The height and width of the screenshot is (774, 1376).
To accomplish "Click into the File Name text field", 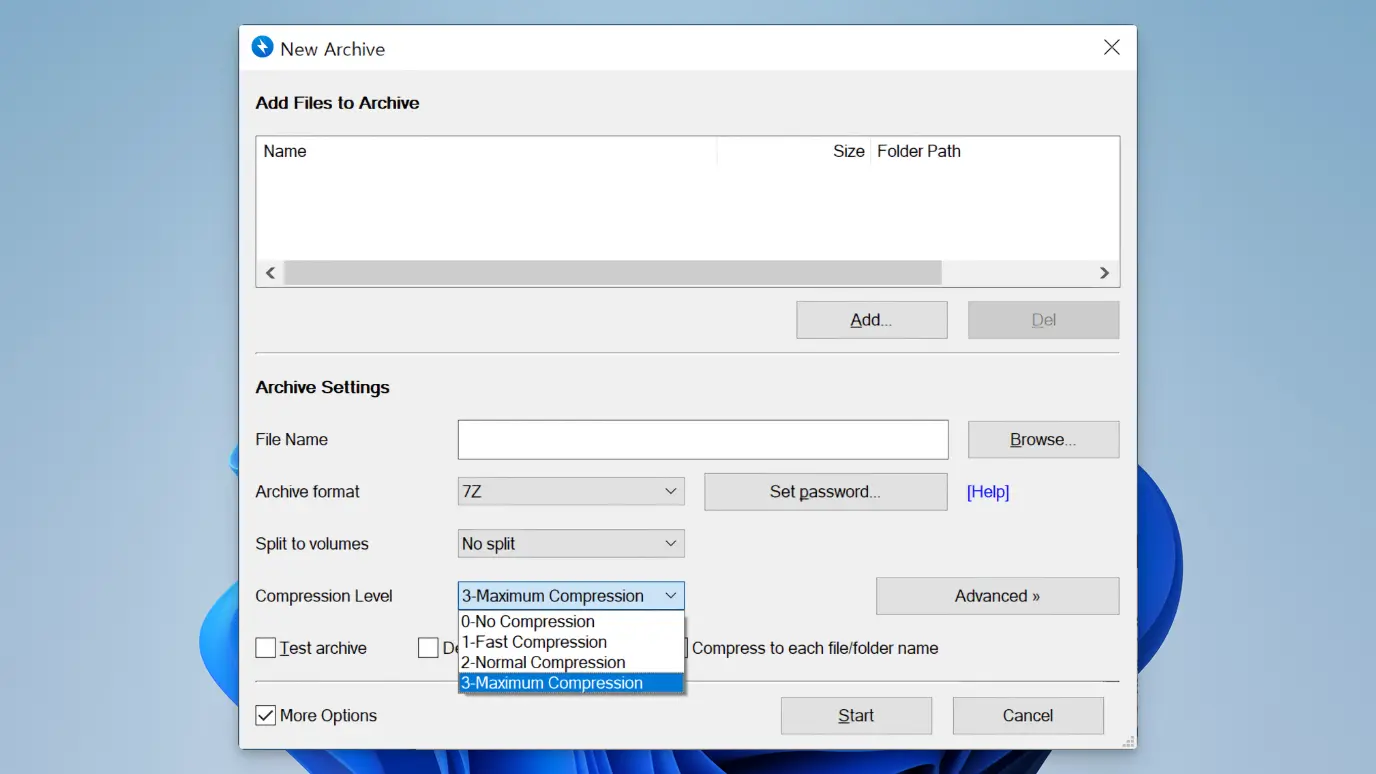I will point(702,440).
